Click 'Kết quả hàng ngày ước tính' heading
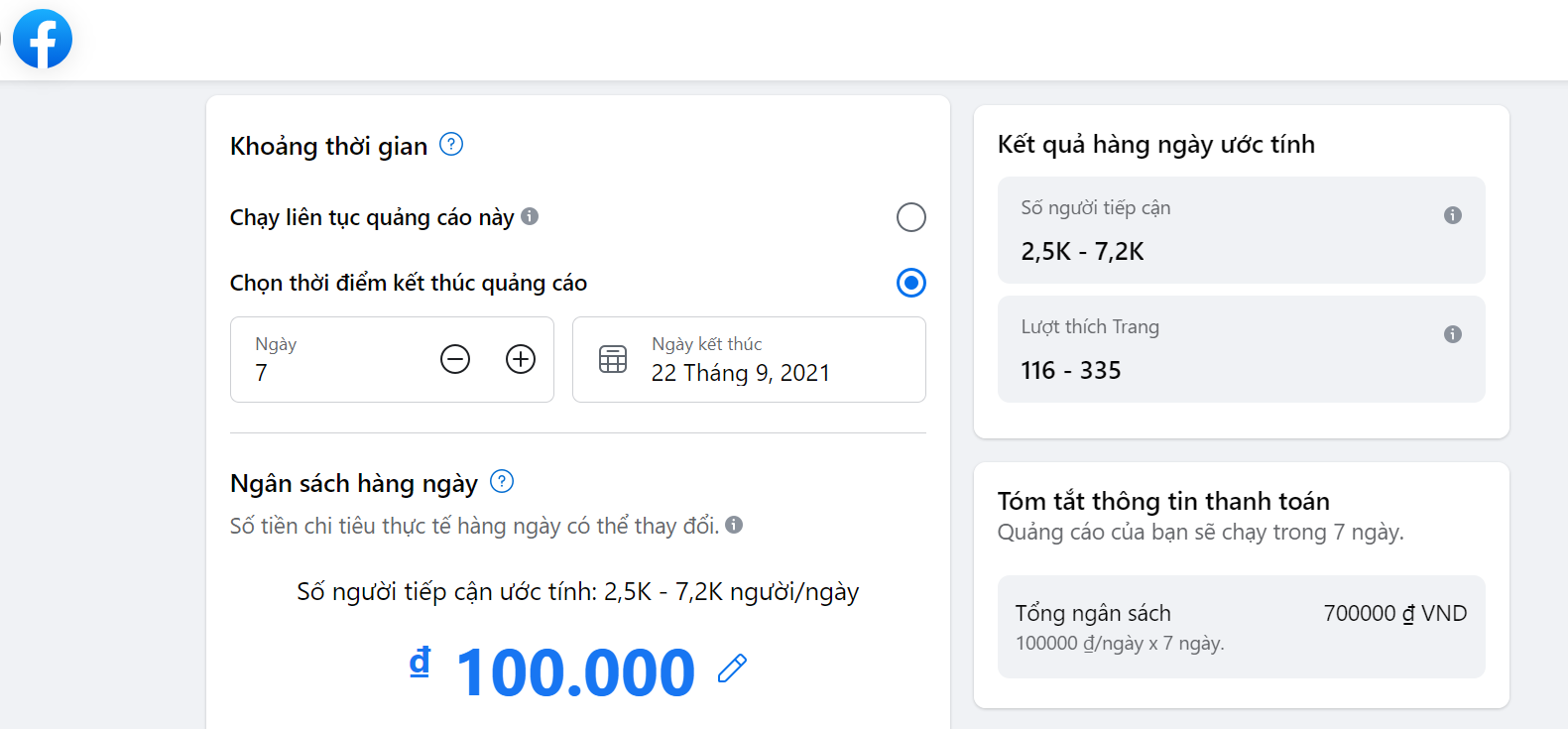 click(1156, 145)
